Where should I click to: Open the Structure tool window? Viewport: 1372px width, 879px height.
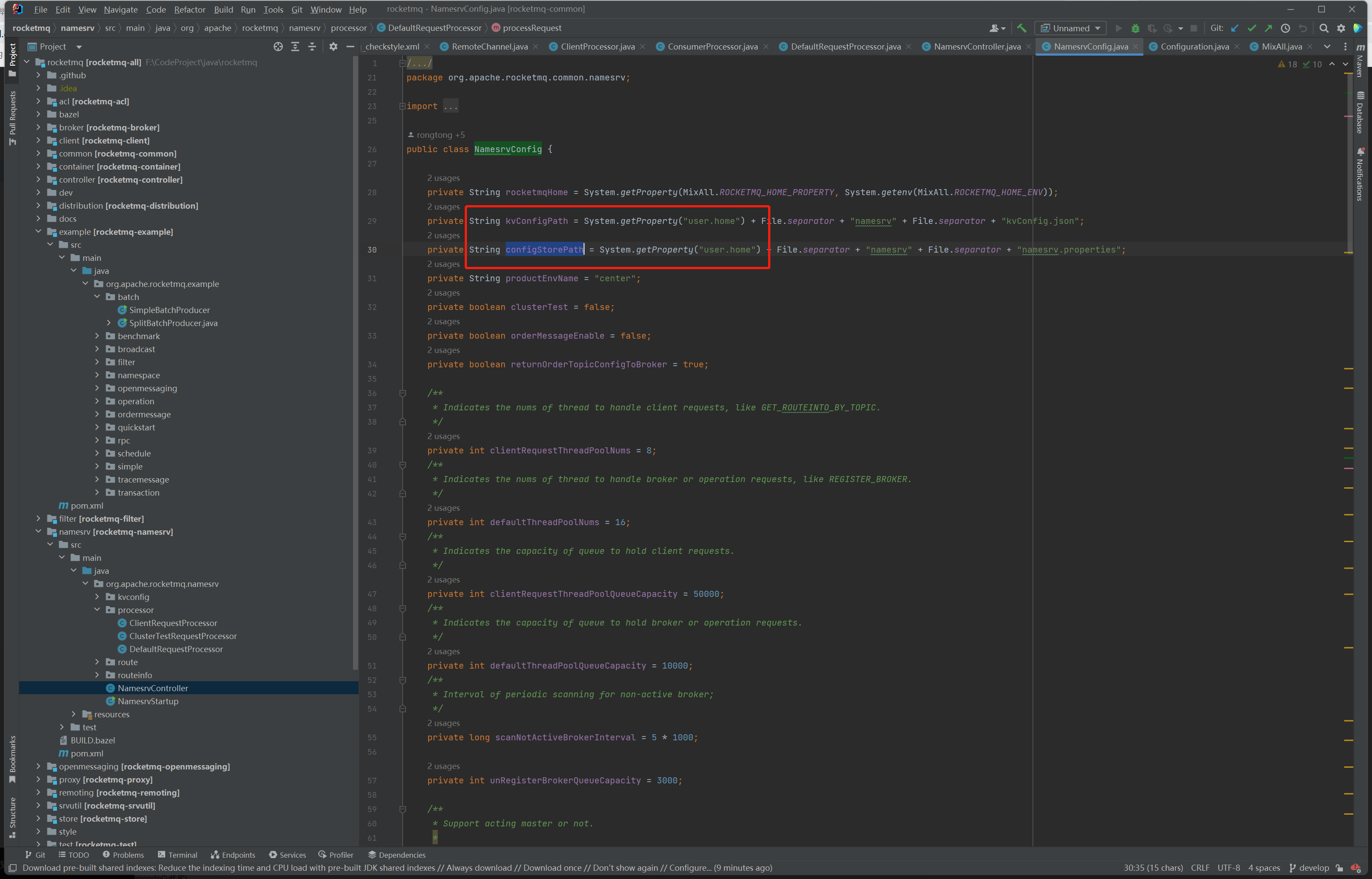click(13, 817)
